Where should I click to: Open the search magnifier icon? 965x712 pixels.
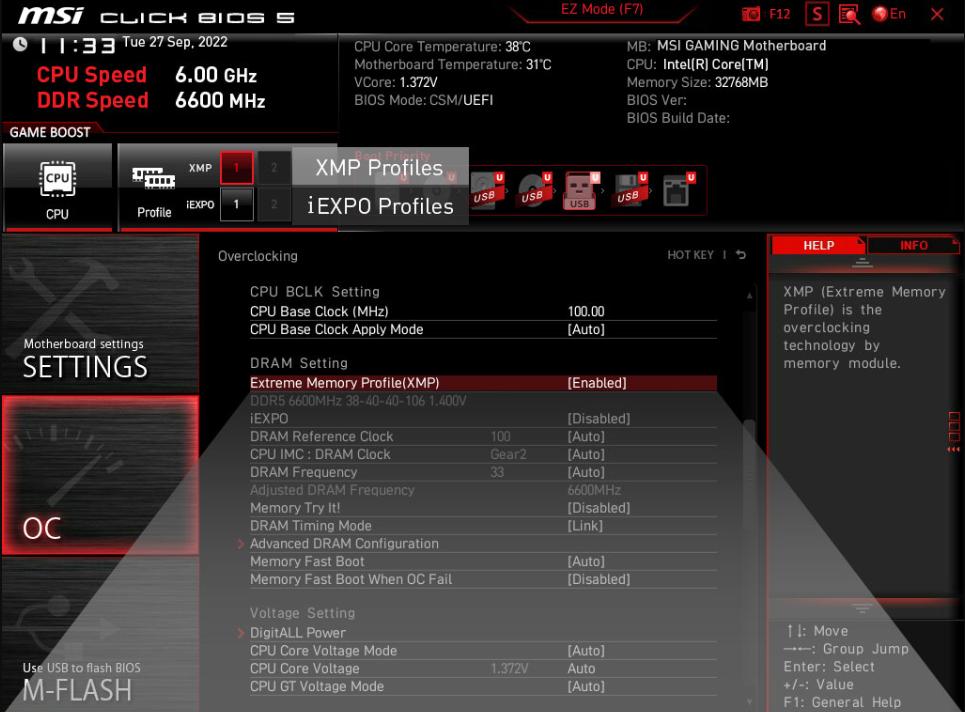(x=847, y=14)
